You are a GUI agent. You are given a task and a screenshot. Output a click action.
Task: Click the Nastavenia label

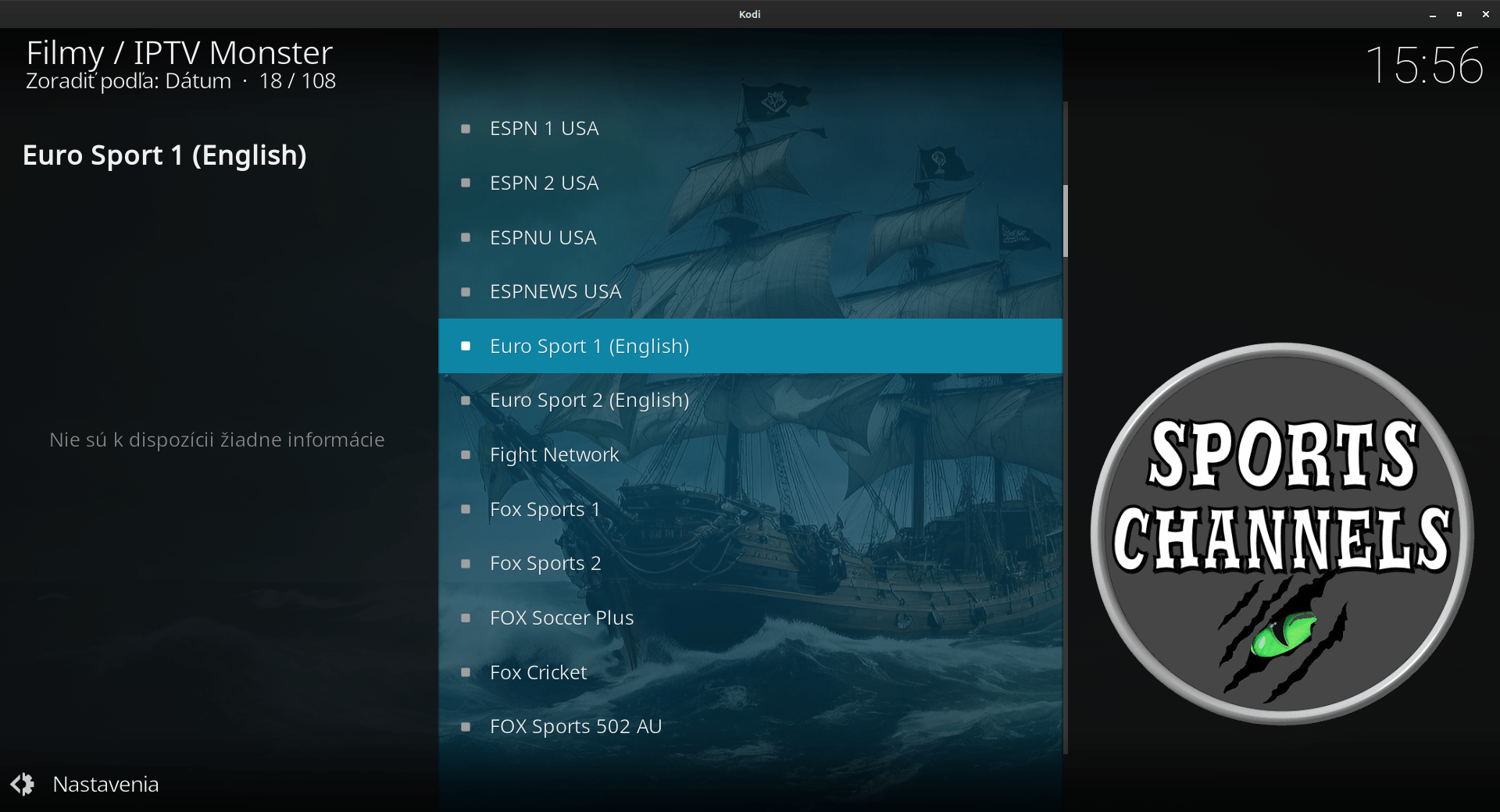tap(105, 784)
